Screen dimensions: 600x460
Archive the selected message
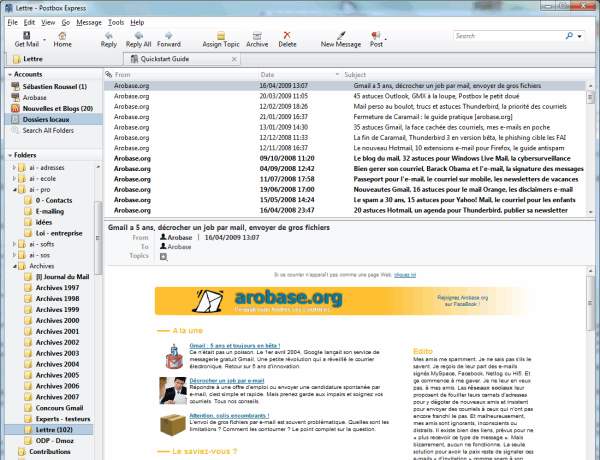[257, 36]
